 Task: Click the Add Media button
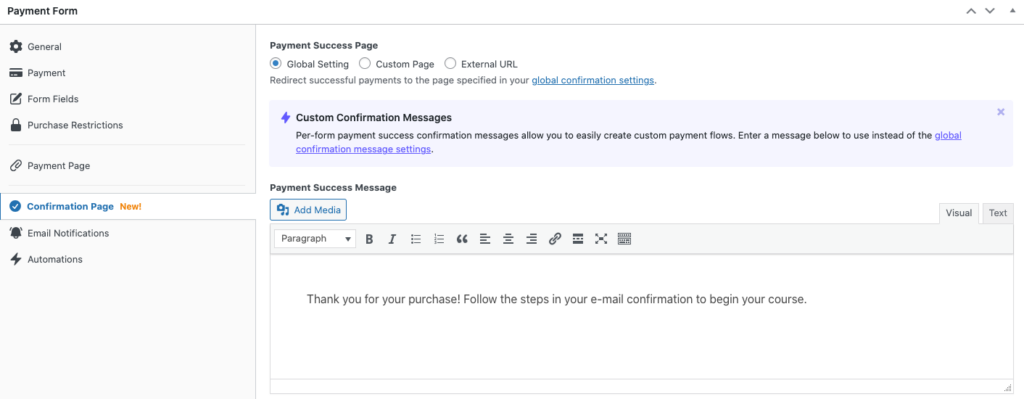pos(308,210)
